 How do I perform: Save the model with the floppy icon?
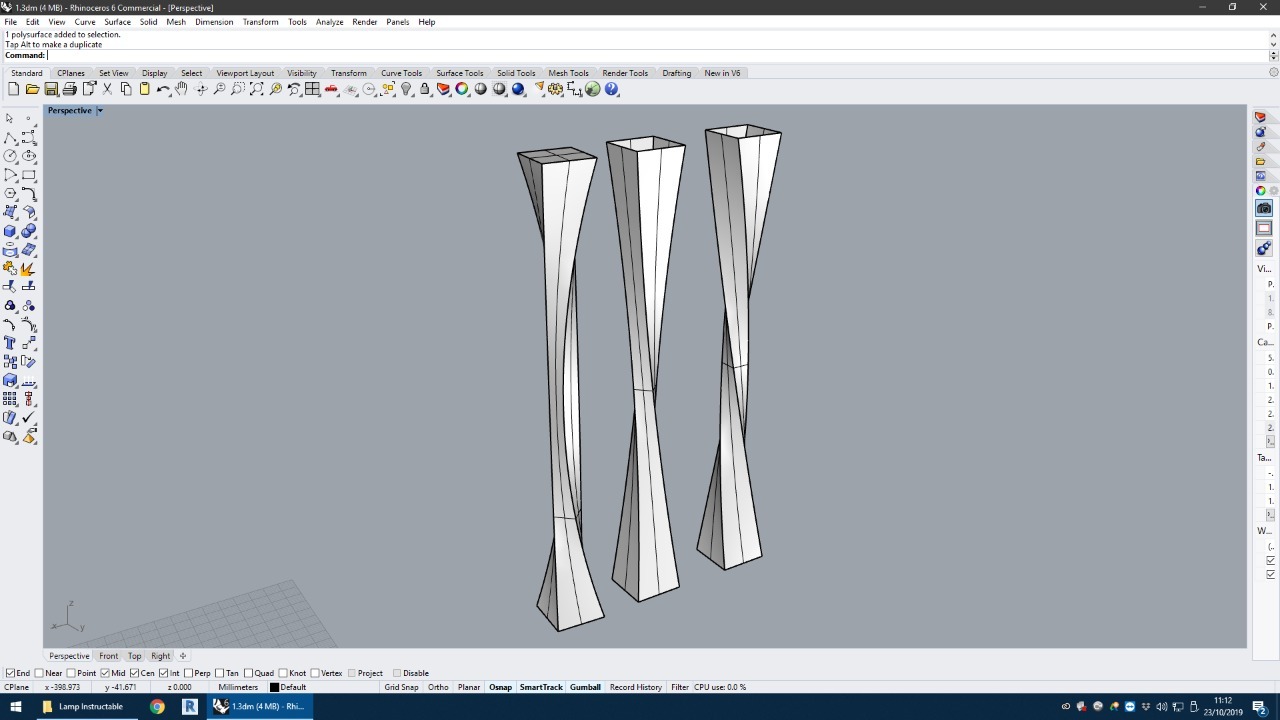[x=51, y=89]
